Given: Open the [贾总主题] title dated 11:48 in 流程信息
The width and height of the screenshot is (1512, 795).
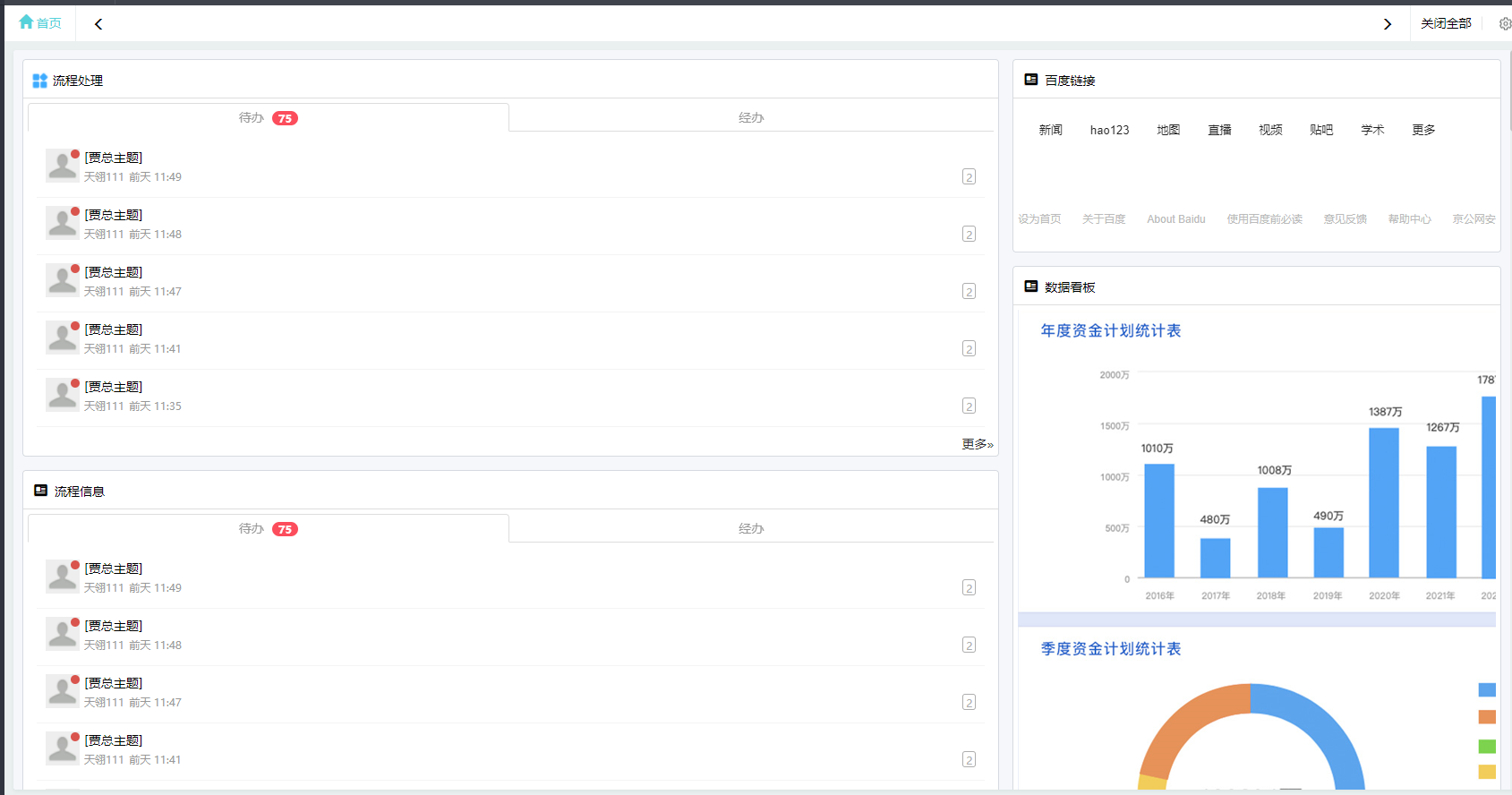Looking at the screenshot, I should pyautogui.click(x=114, y=626).
